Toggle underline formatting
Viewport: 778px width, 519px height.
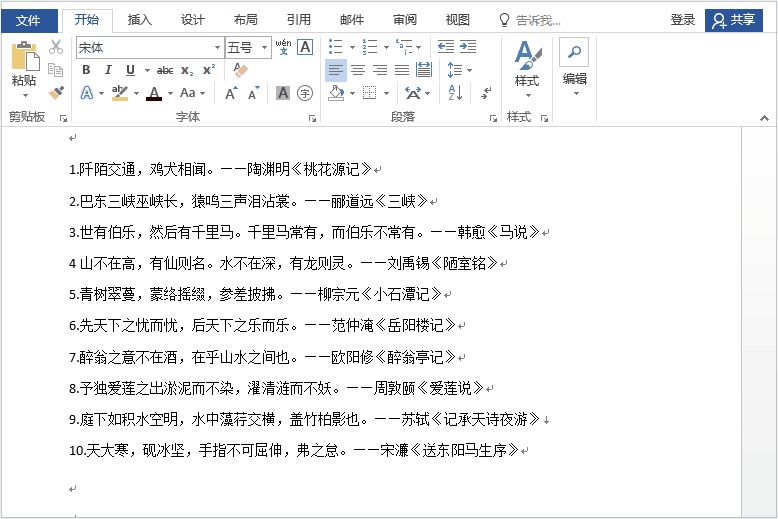click(x=130, y=70)
